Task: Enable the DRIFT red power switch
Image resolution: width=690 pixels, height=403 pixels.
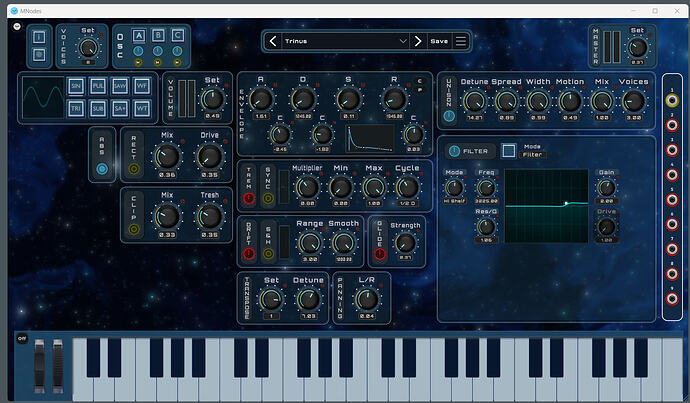Action: (249, 254)
